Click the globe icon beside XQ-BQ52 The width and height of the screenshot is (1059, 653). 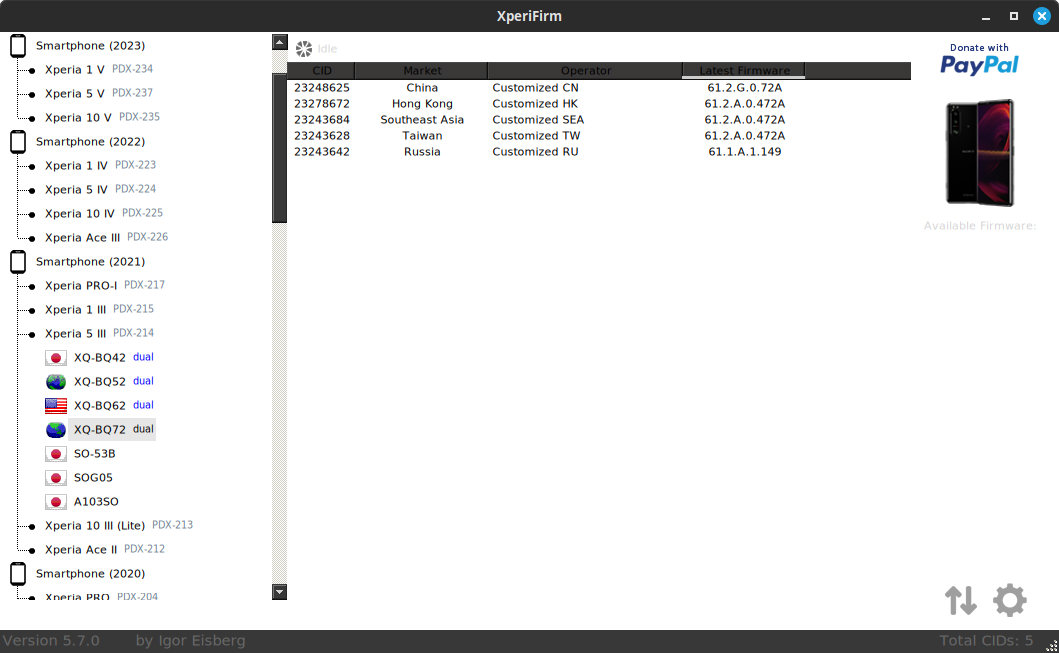[56, 382]
